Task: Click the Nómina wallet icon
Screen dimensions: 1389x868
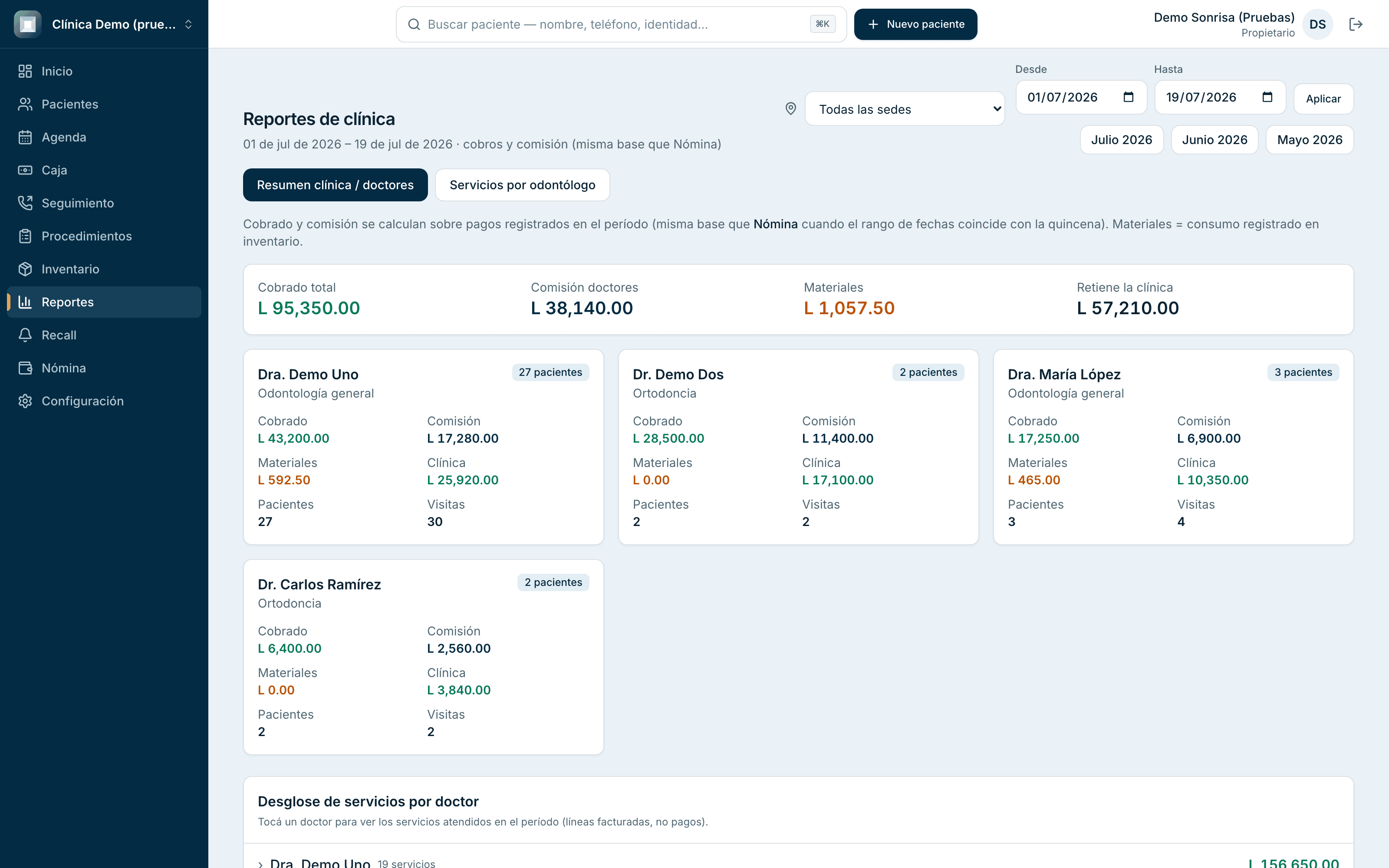Action: [25, 368]
